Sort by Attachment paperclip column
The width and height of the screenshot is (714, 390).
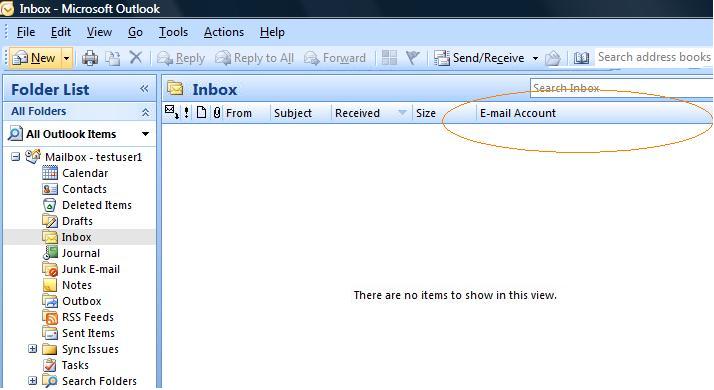coord(217,113)
